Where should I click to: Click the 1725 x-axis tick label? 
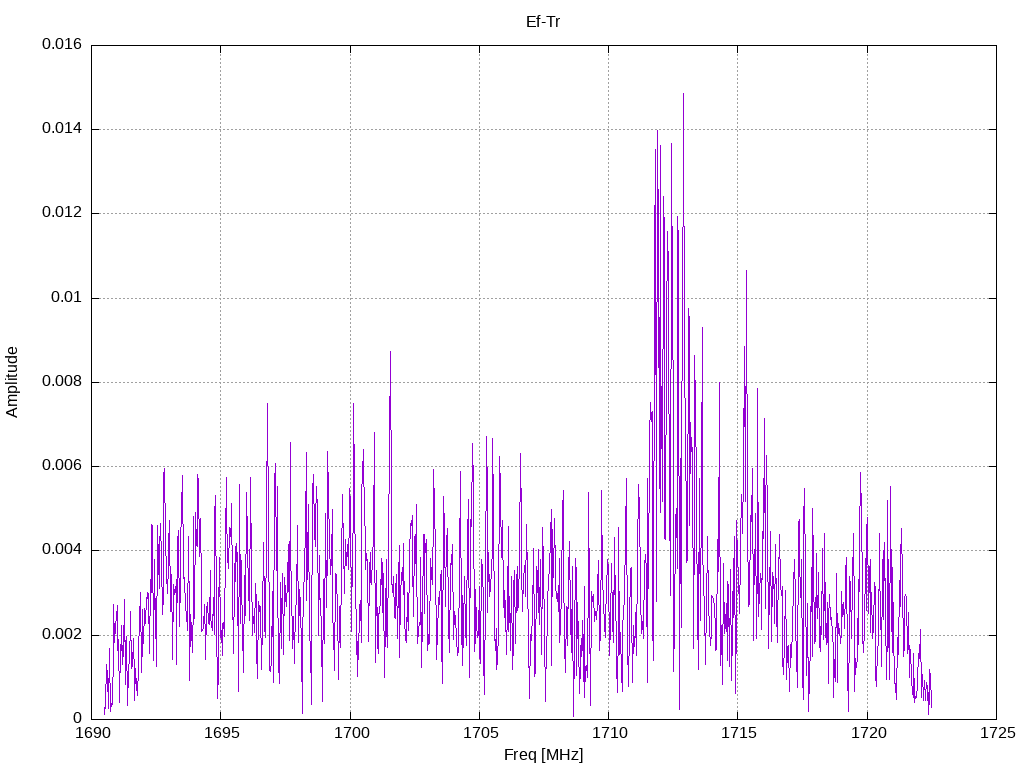coord(997,733)
